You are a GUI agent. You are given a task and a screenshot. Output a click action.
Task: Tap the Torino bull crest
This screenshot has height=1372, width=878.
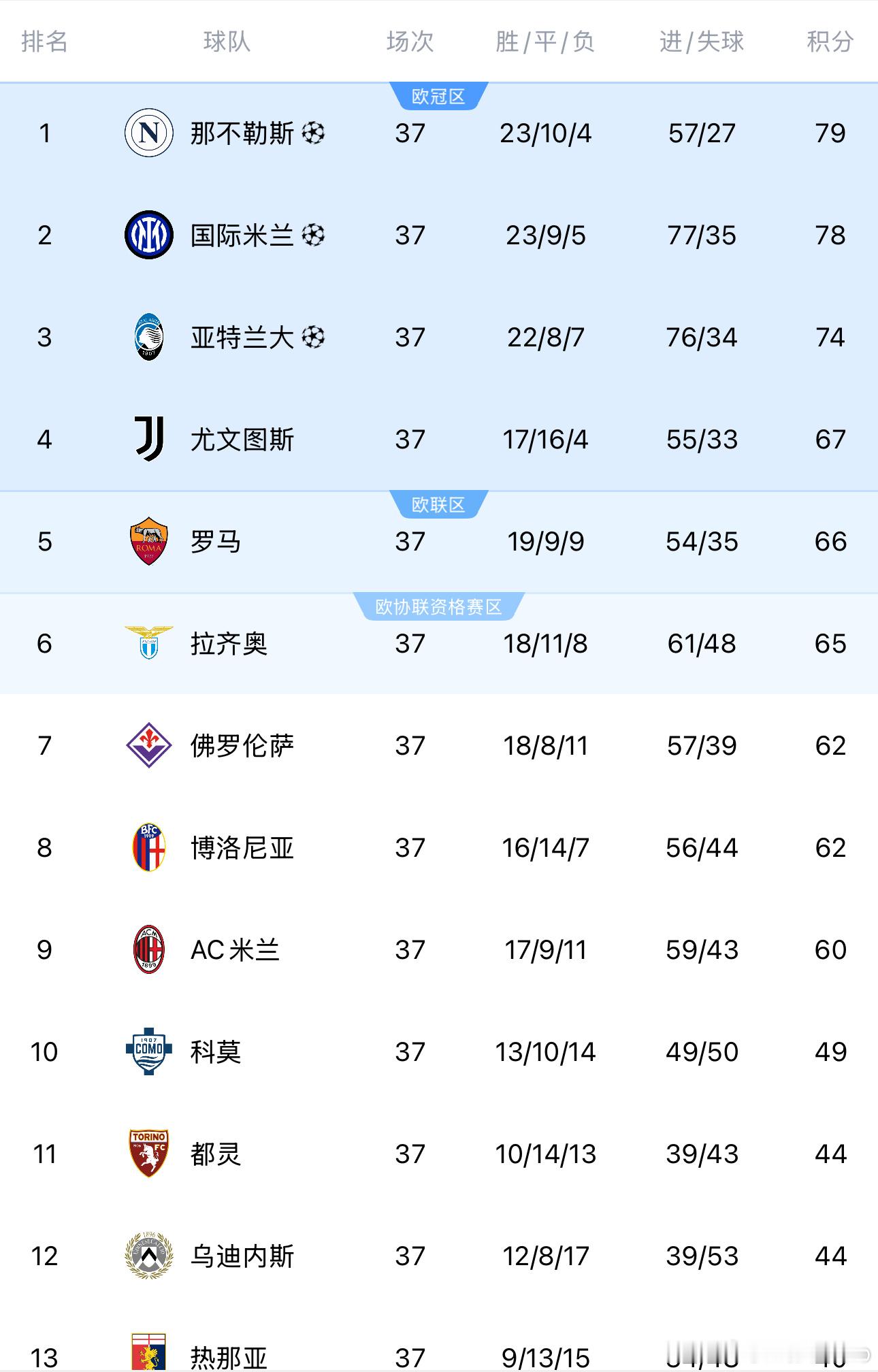[x=148, y=1154]
